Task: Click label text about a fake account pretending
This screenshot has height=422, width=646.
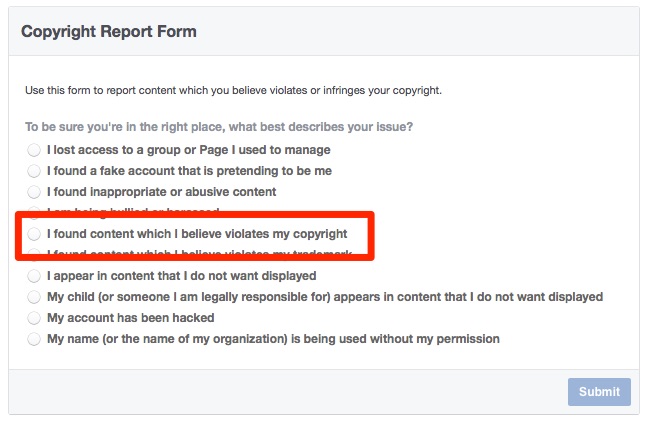Action: click(189, 171)
